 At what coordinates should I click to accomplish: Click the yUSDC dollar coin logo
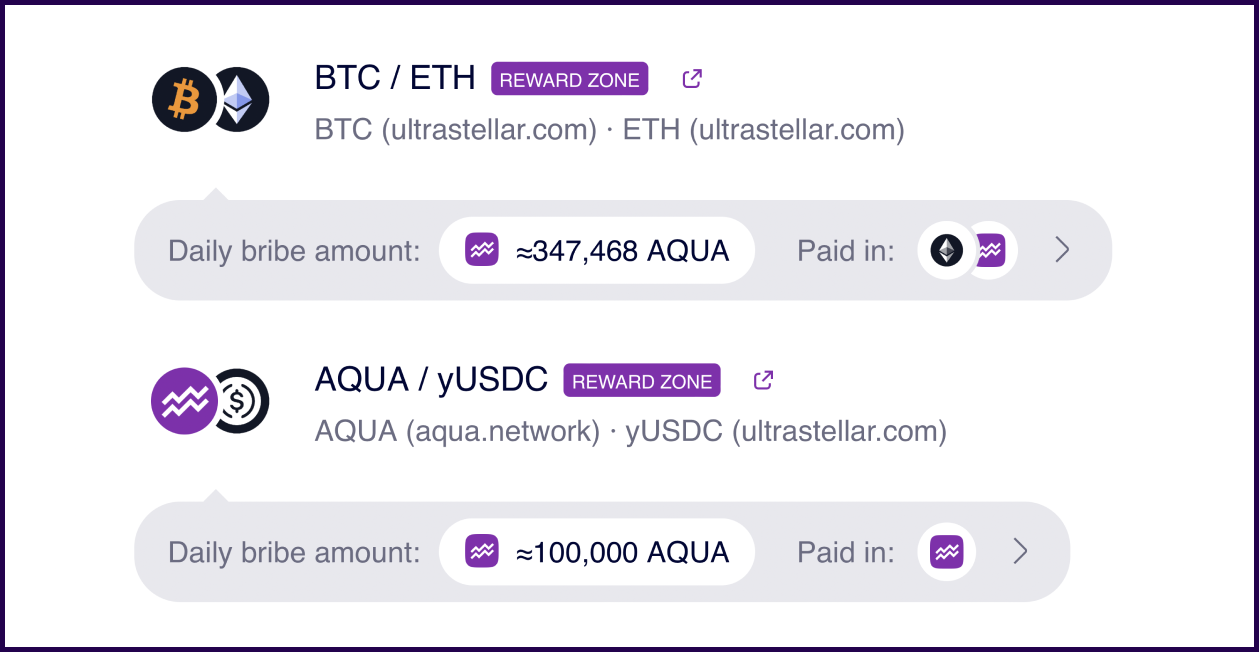pyautogui.click(x=241, y=401)
